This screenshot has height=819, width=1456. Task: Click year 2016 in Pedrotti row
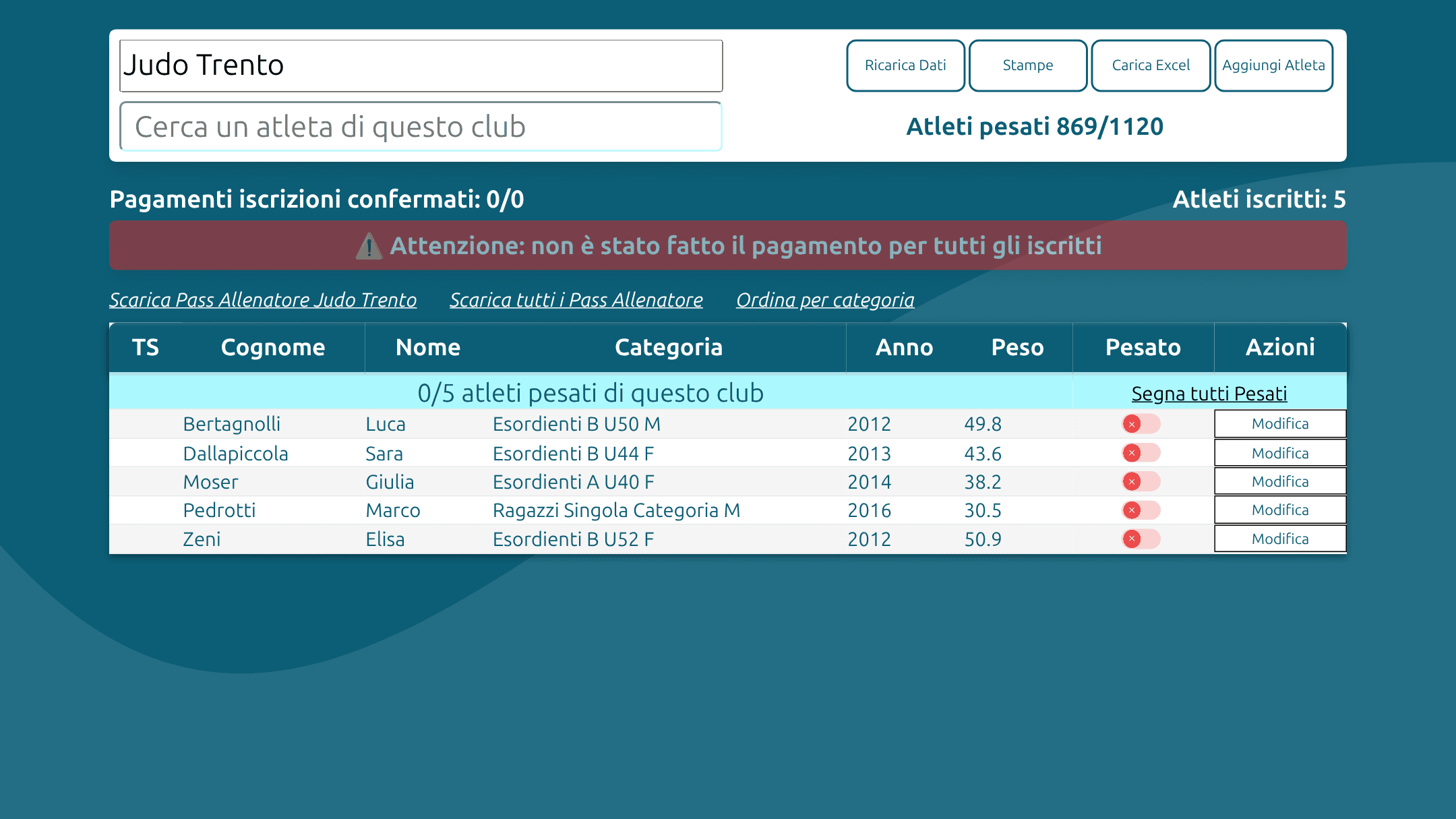pos(870,510)
